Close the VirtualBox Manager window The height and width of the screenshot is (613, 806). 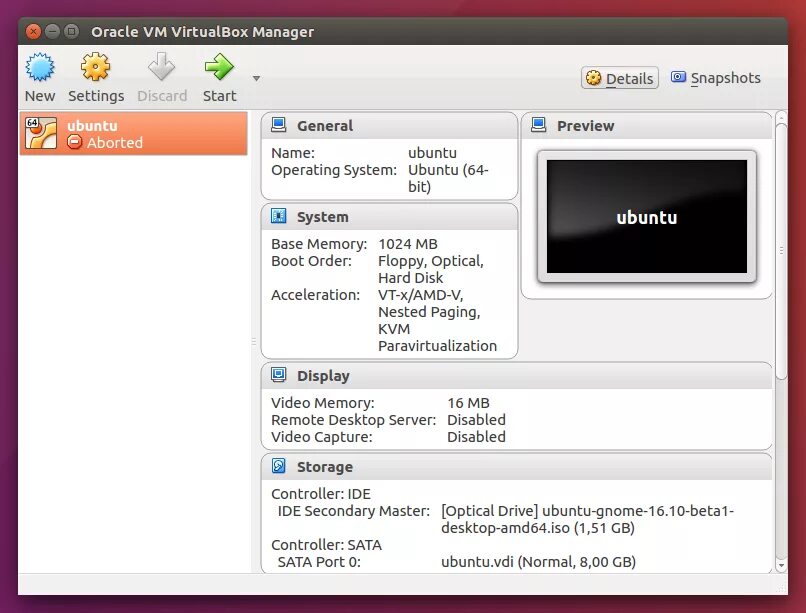(33, 32)
